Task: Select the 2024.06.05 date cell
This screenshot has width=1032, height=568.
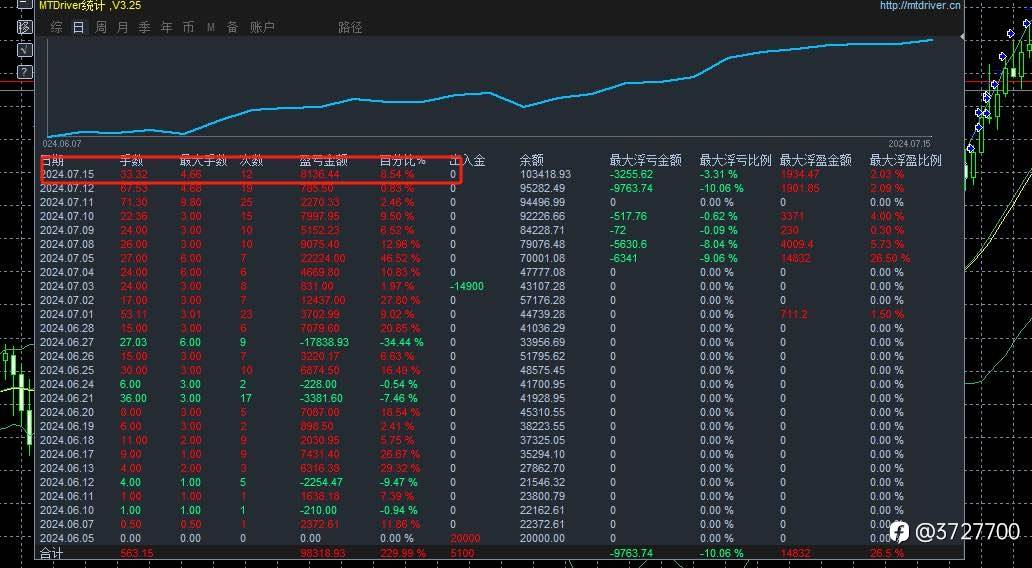Action: tap(67, 538)
